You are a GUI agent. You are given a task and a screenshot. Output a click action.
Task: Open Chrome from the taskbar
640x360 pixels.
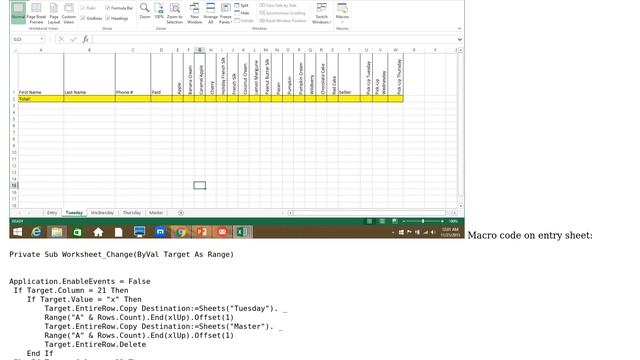click(180, 232)
